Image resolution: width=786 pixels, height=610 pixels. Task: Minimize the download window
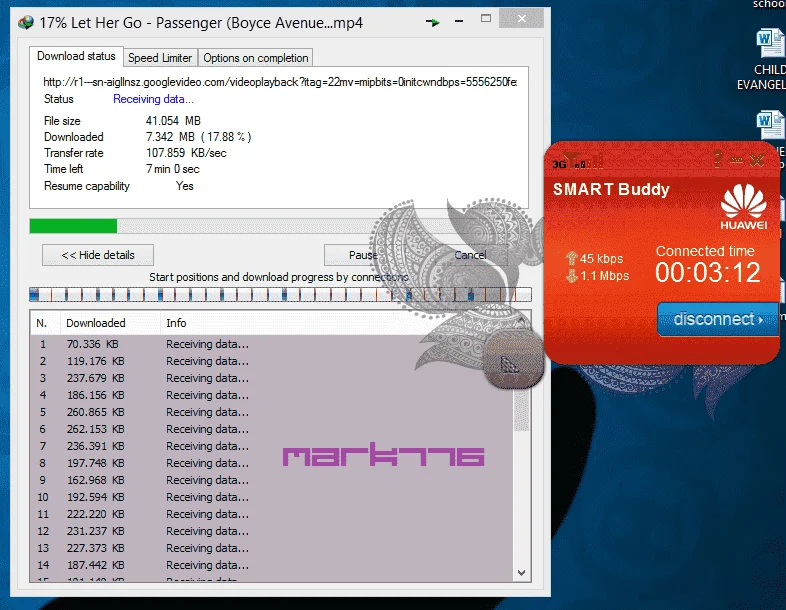click(459, 21)
